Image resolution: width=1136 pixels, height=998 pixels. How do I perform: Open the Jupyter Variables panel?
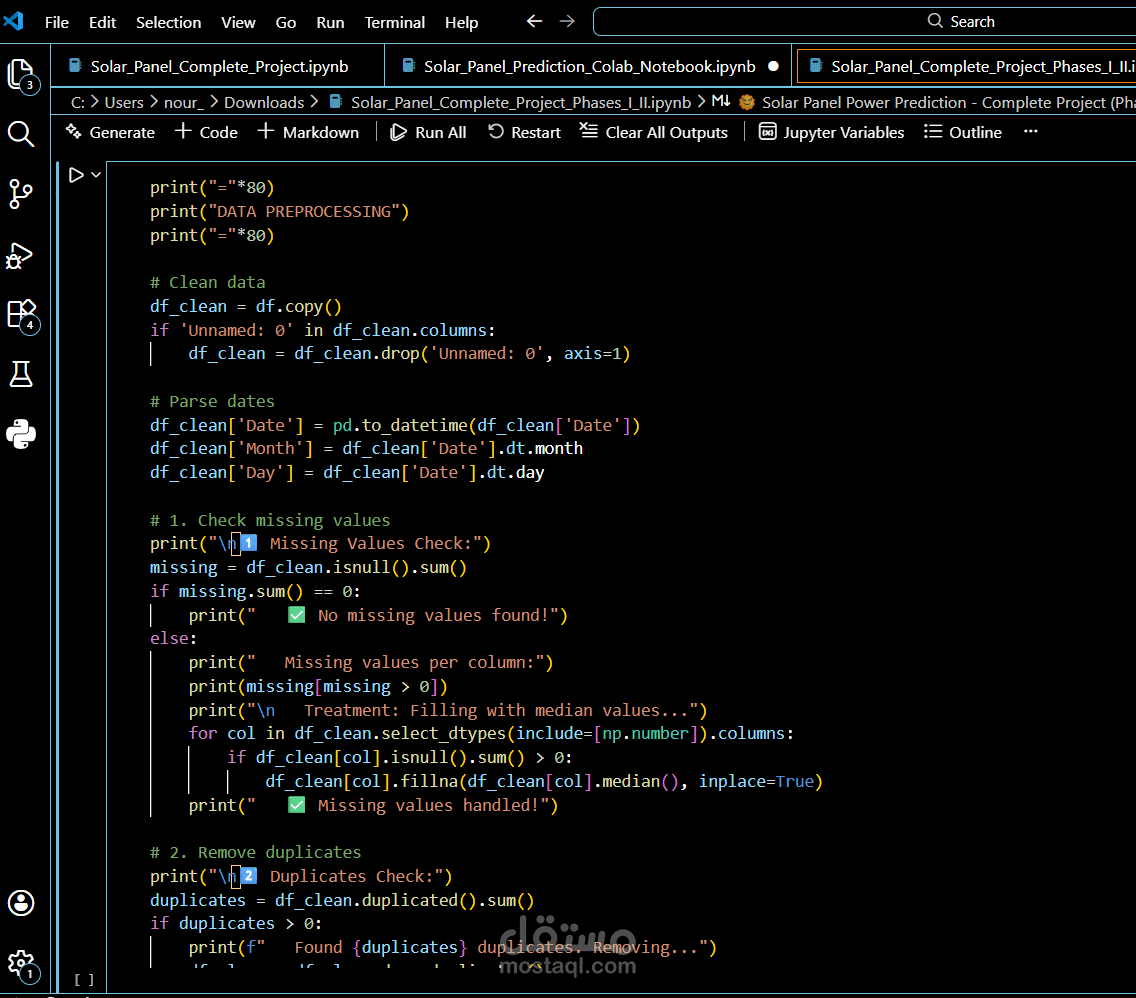point(831,132)
